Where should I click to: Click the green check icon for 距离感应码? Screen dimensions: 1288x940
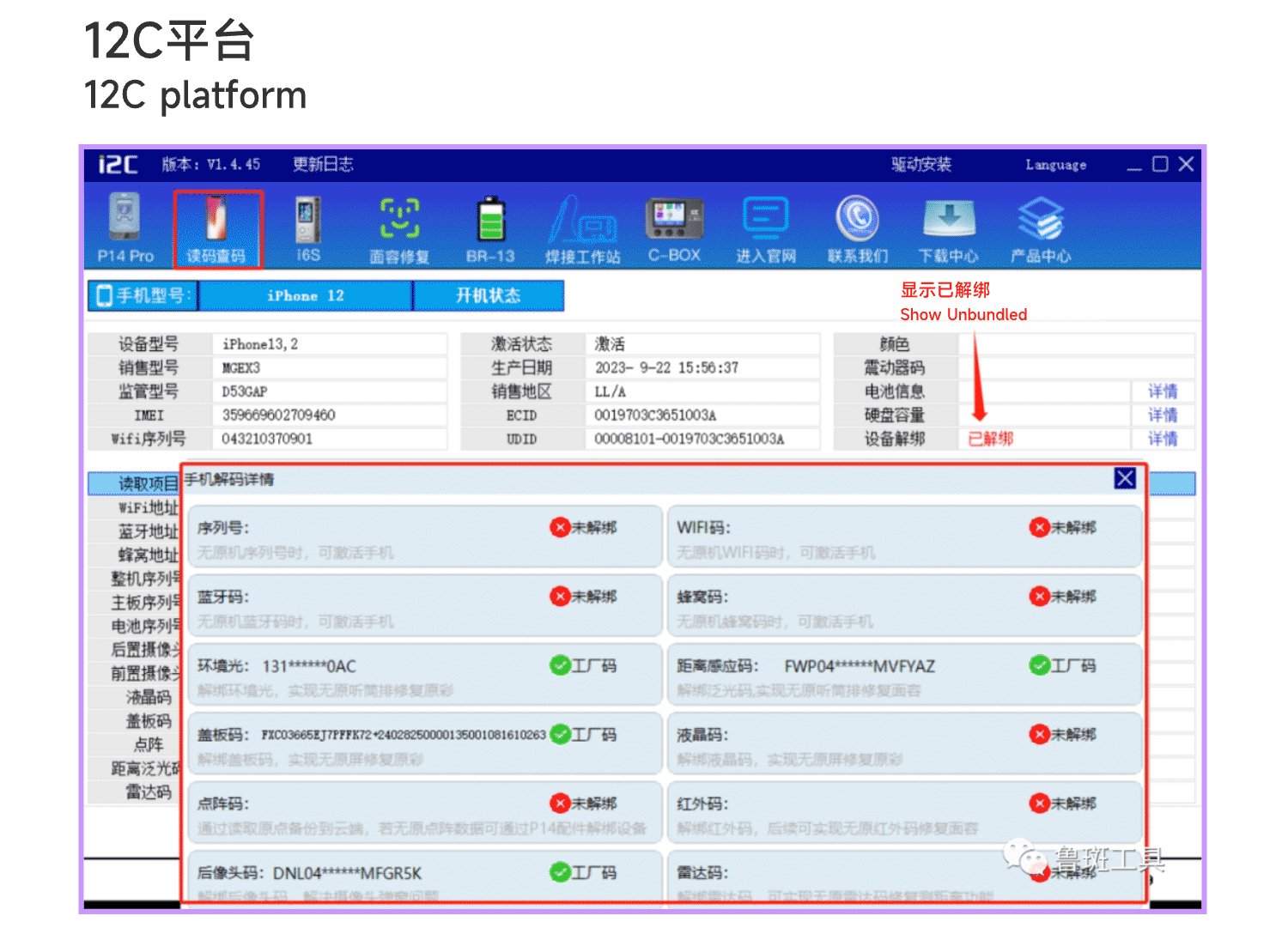1040,665
